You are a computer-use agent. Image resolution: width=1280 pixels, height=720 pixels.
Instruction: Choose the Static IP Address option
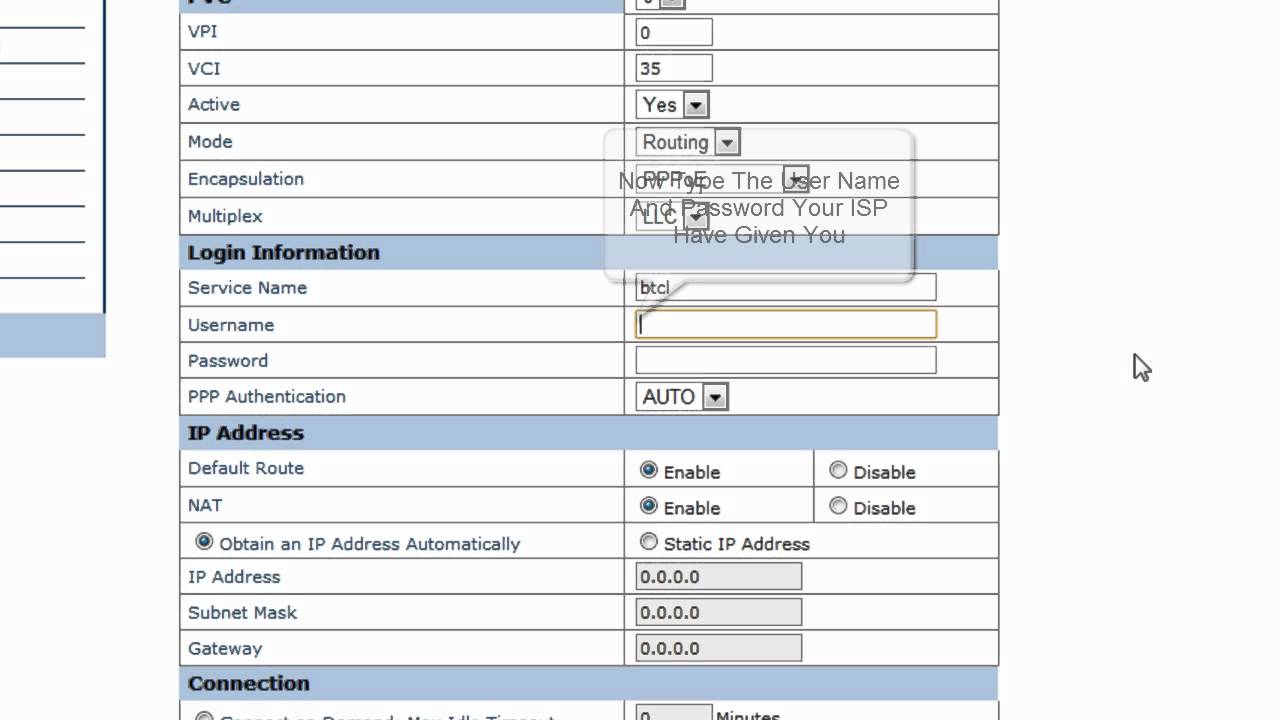click(x=649, y=542)
